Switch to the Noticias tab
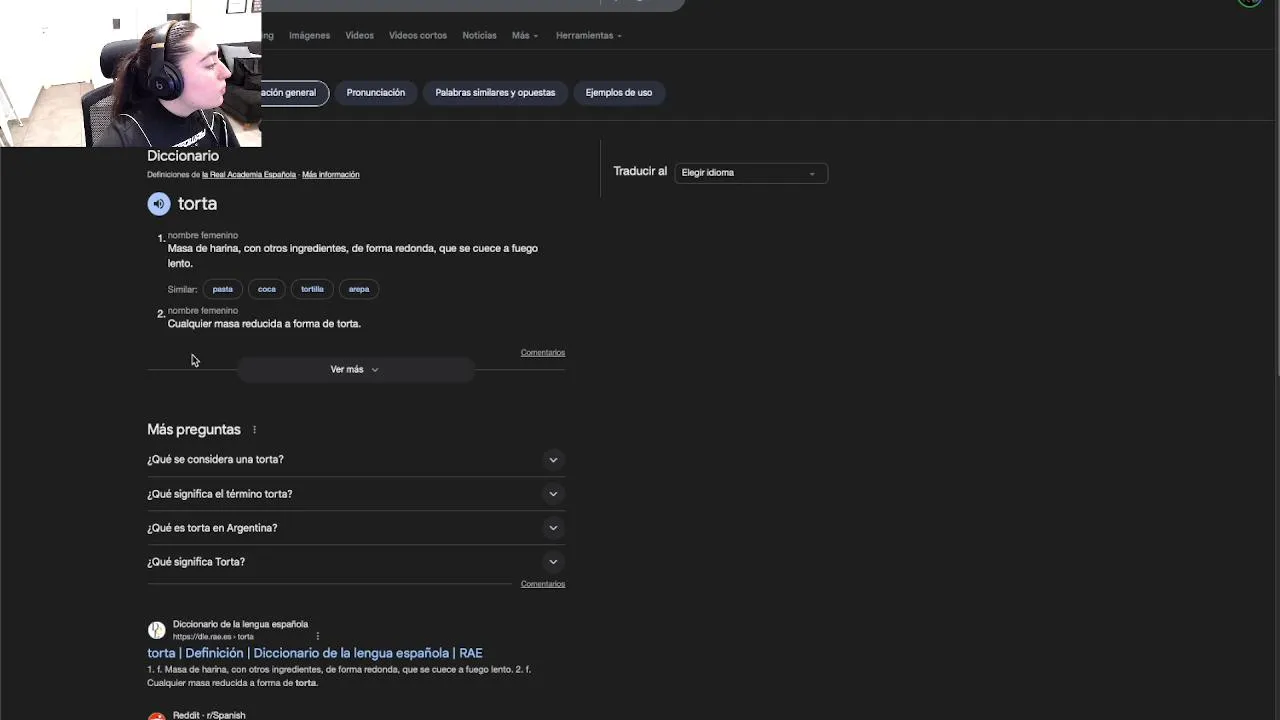This screenshot has width=1280, height=720. tap(479, 36)
